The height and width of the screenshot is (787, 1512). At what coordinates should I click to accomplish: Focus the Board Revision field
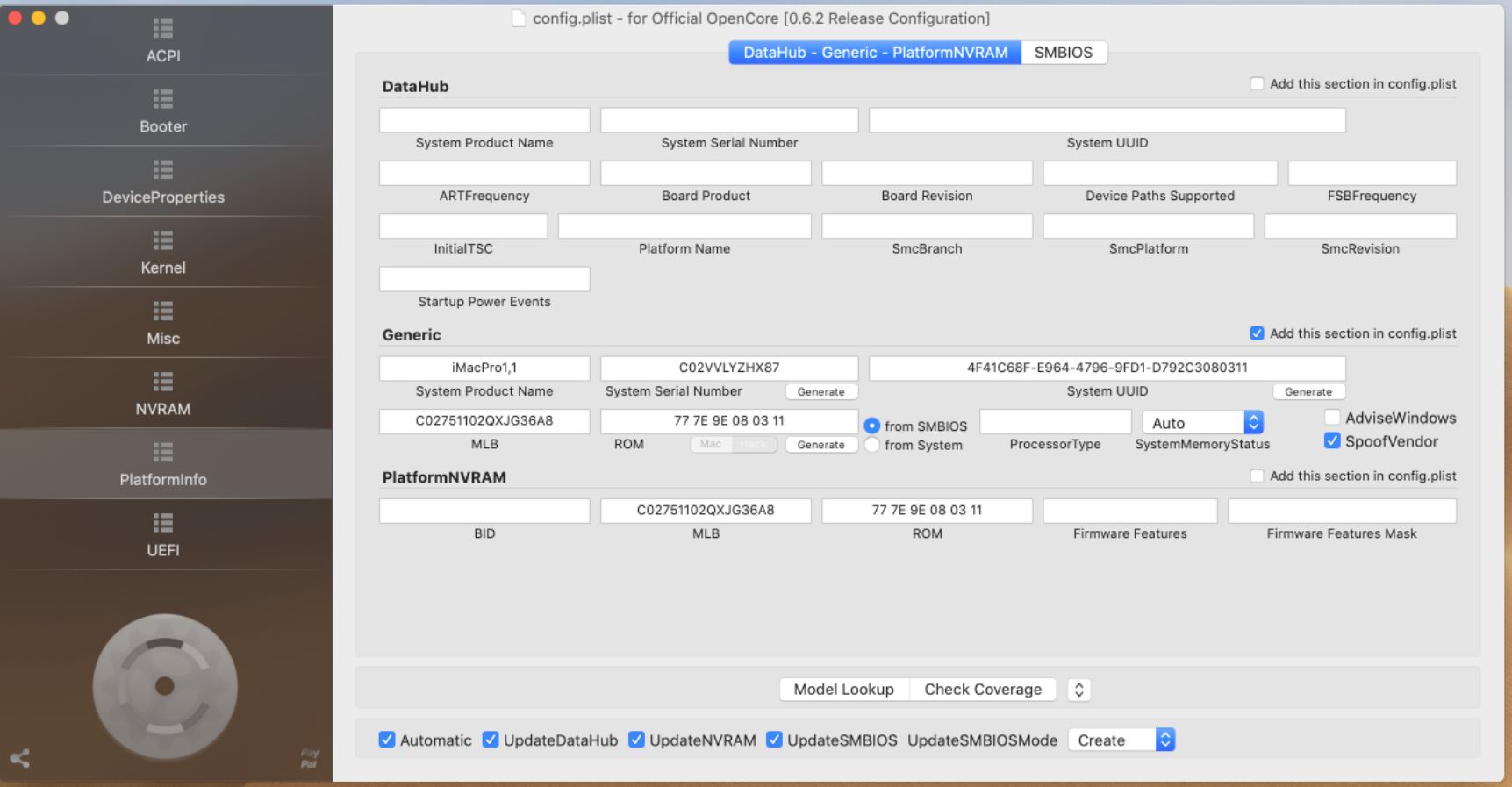click(928, 173)
